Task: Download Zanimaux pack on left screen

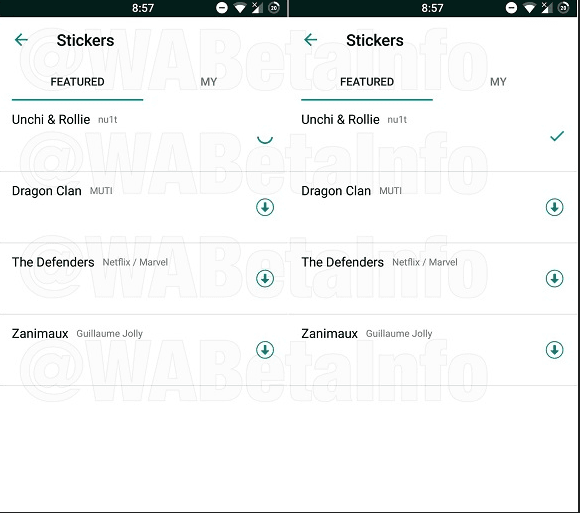Action: (265, 350)
